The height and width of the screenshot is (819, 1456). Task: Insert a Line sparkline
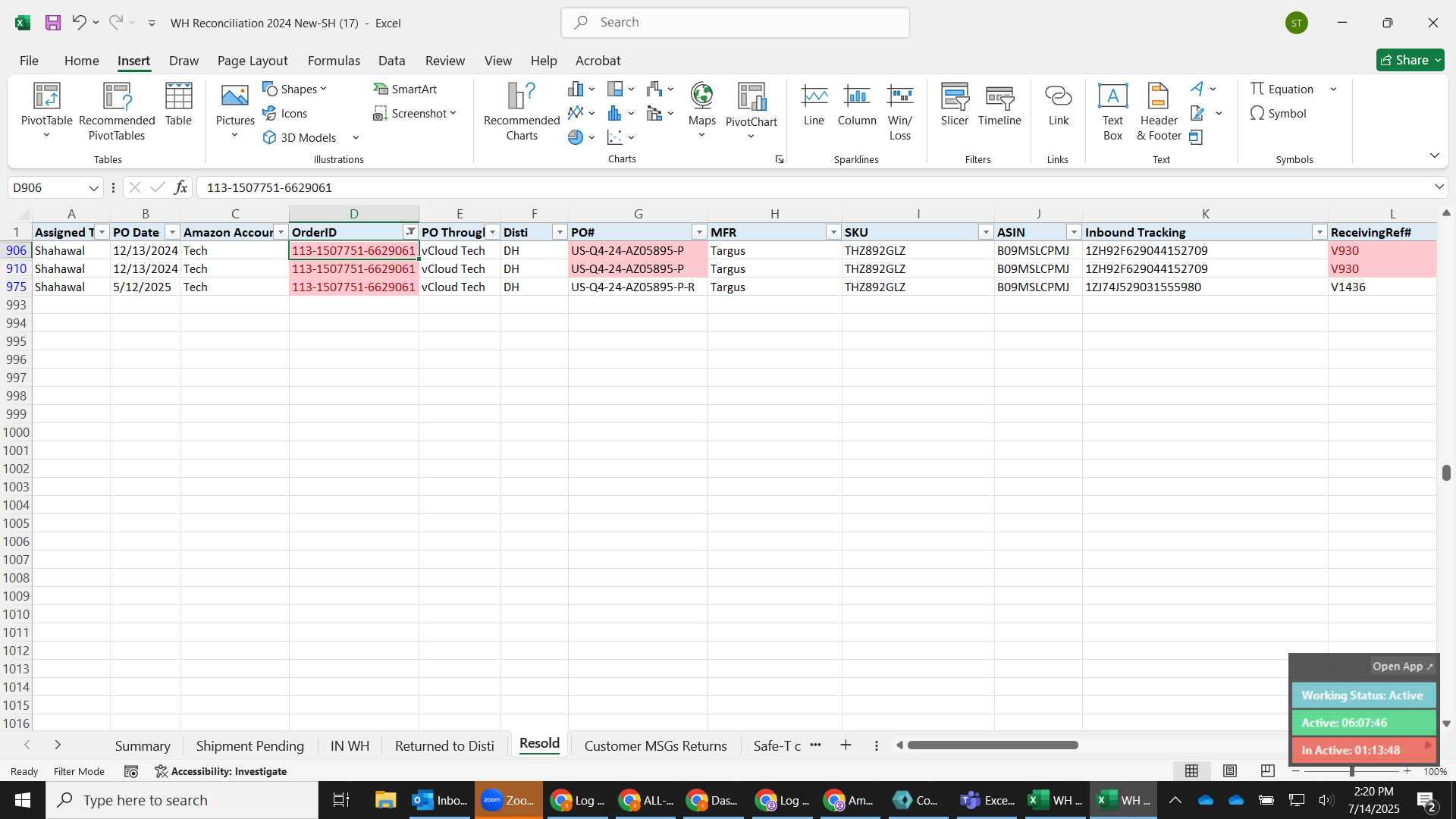(x=814, y=105)
